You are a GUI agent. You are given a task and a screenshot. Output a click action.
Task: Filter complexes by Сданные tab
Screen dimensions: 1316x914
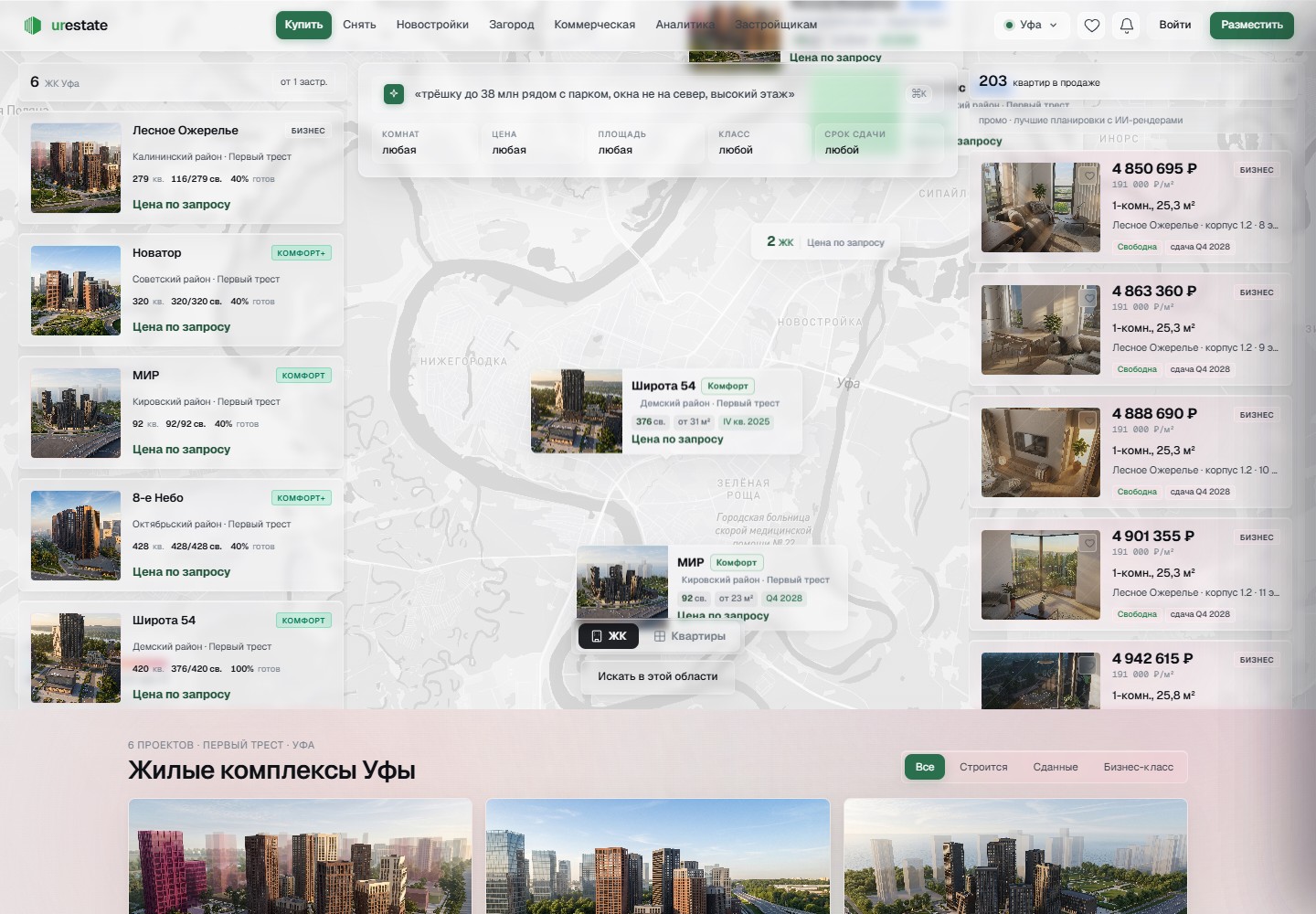[1056, 767]
